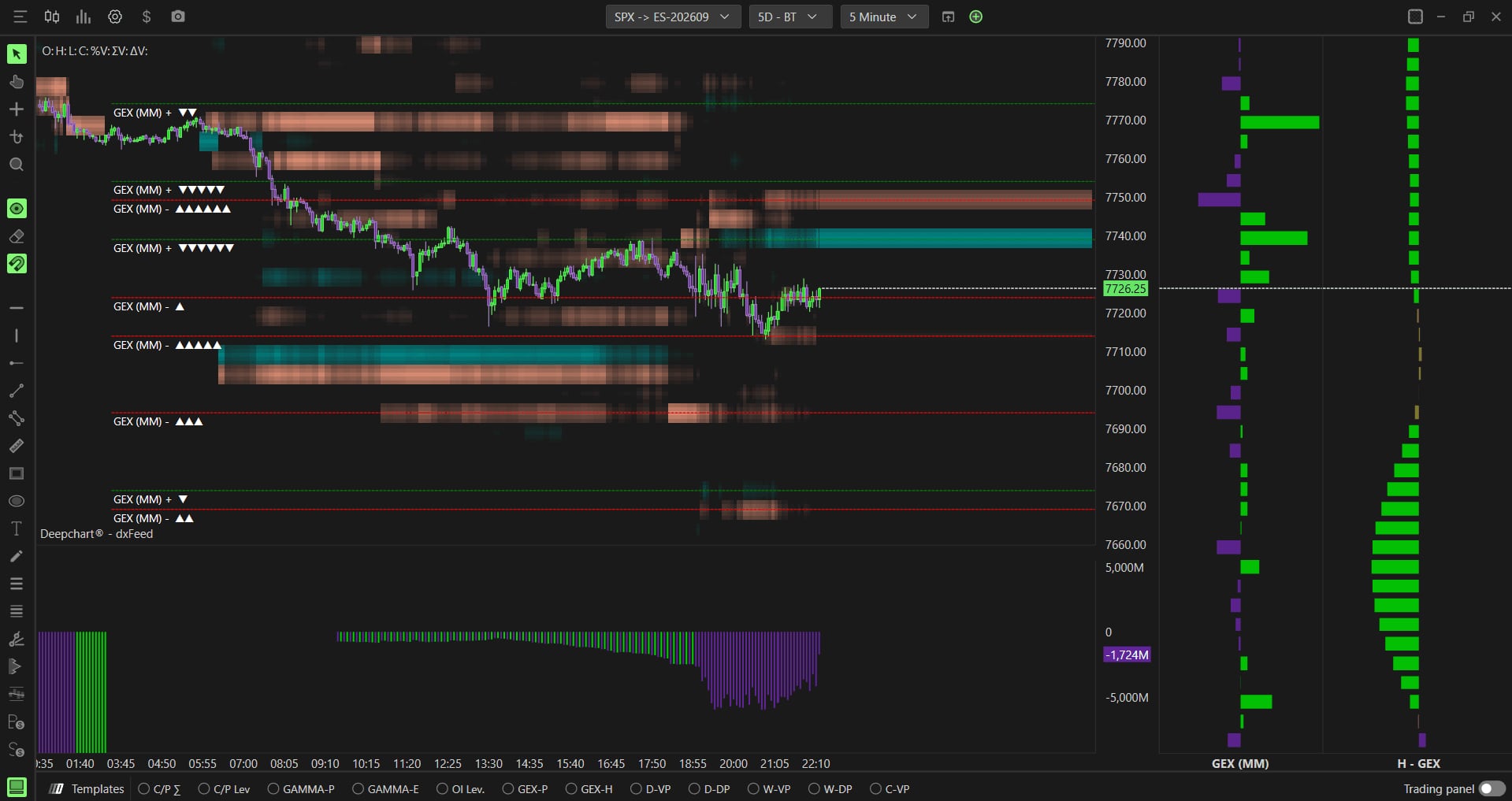Select the crosshair tool
The image size is (1512, 801).
(x=17, y=109)
